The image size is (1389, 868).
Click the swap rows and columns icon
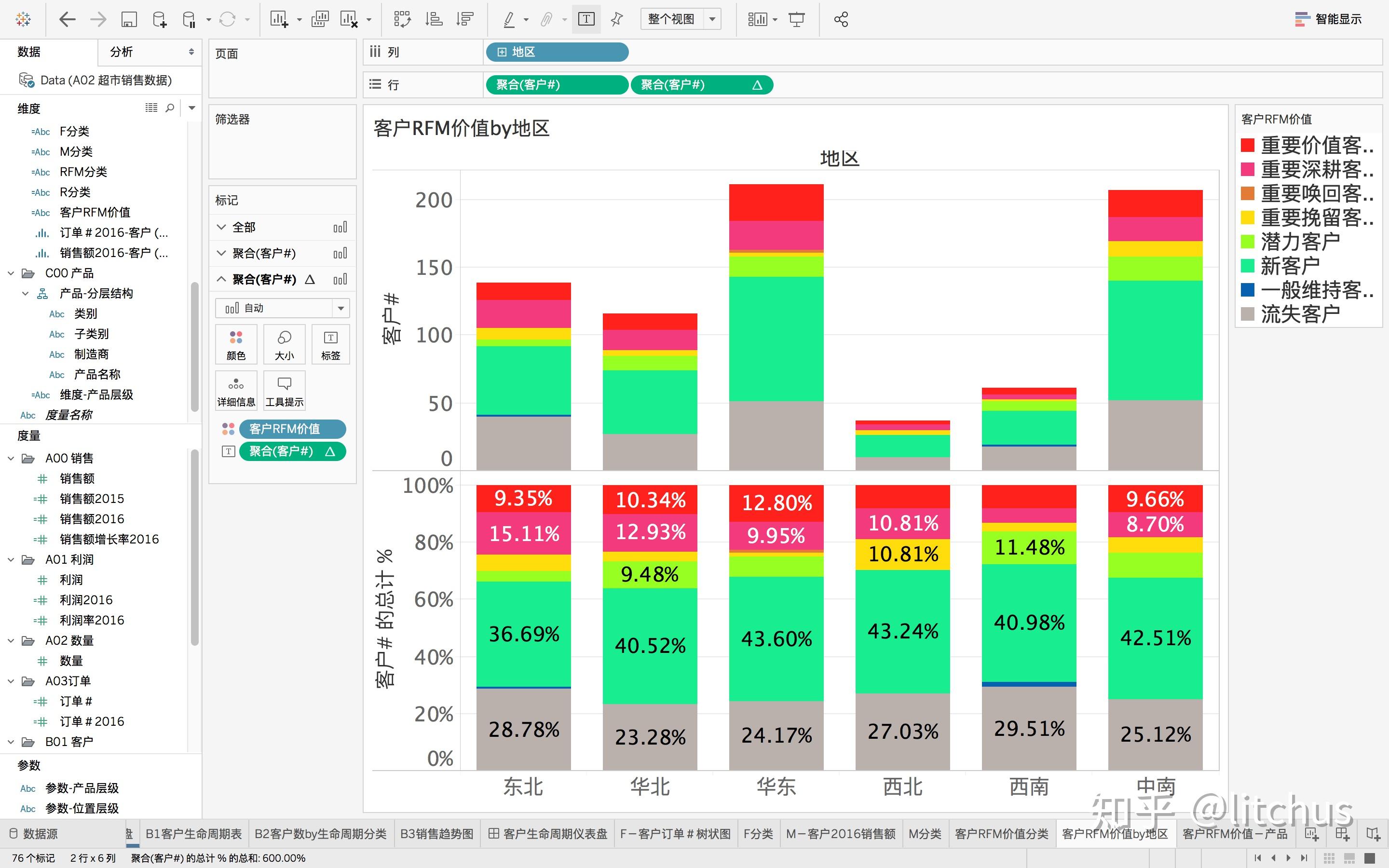tap(402, 19)
